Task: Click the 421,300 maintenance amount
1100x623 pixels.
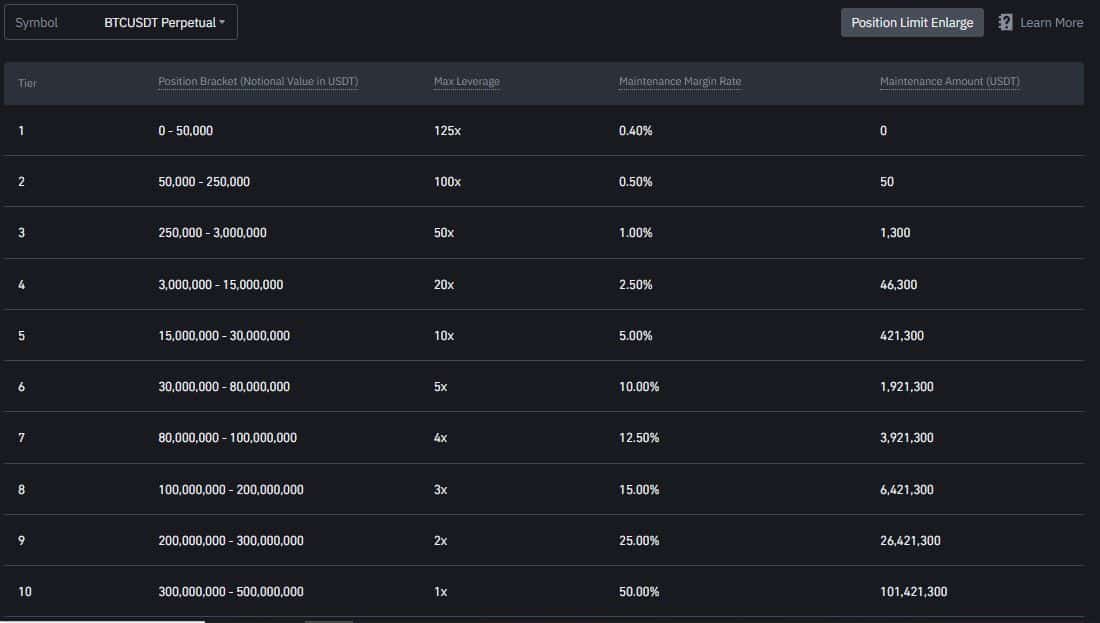Action: 901,336
